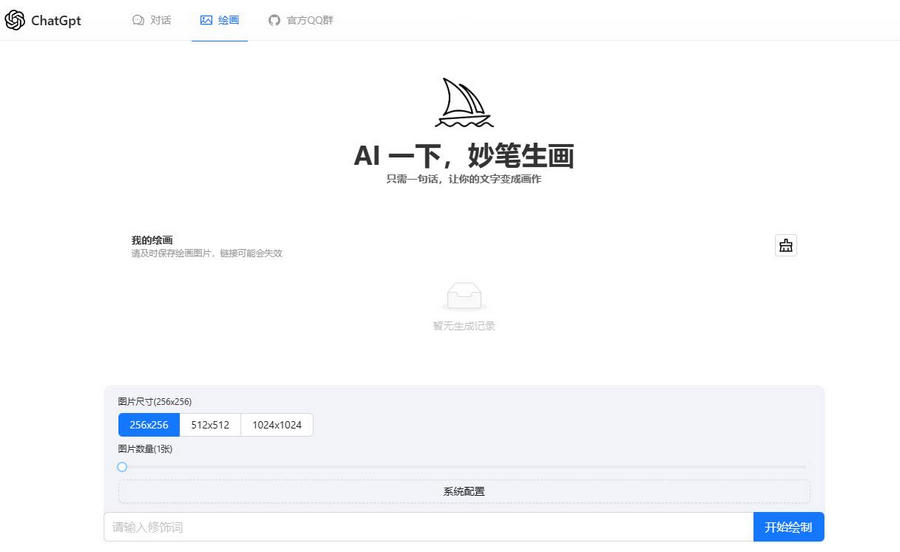Click the ChatGpt knot logo icon
The height and width of the screenshot is (552, 900).
pyautogui.click(x=15, y=20)
